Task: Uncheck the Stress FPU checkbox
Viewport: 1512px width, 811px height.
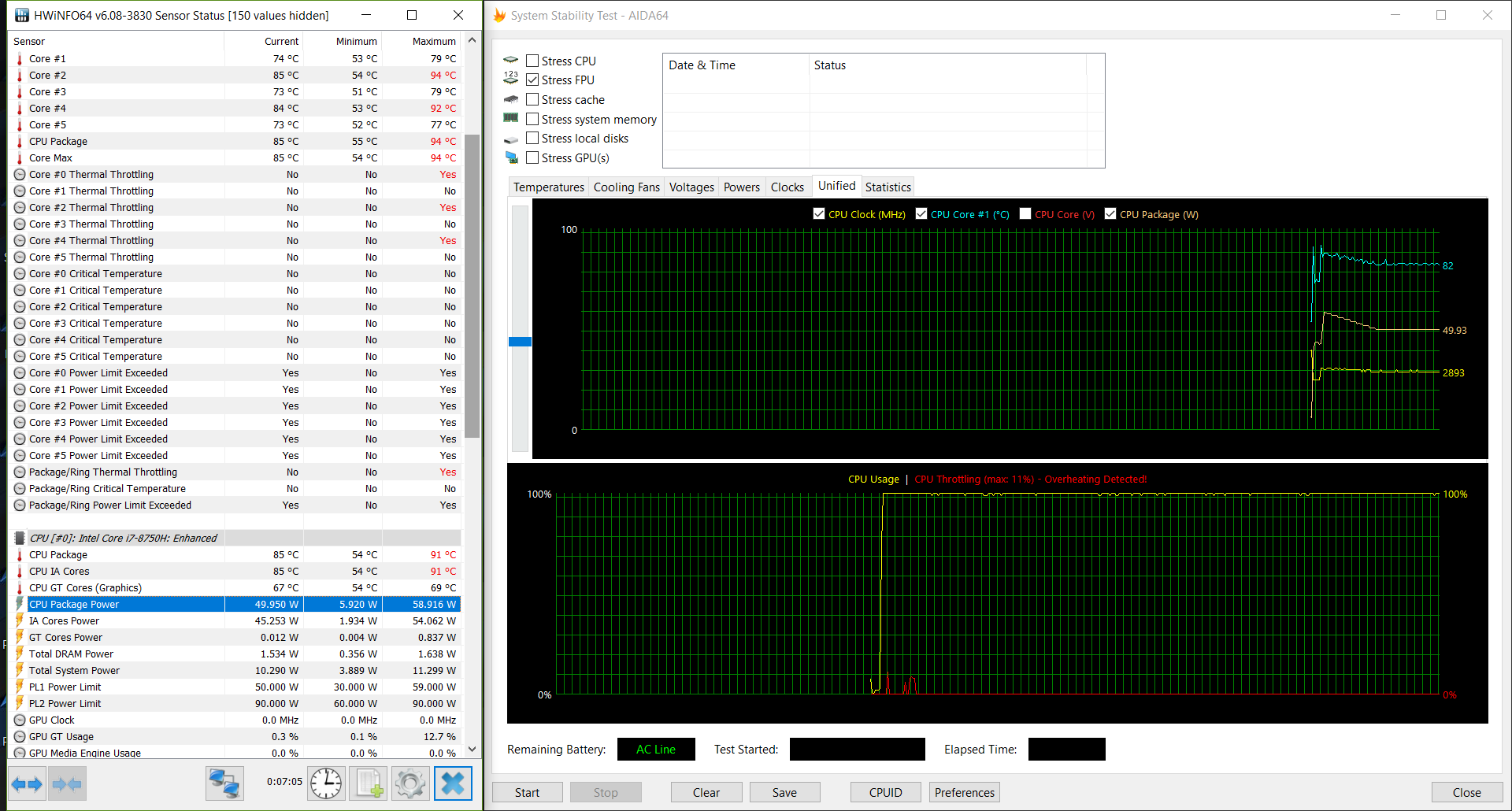Action: pyautogui.click(x=532, y=80)
